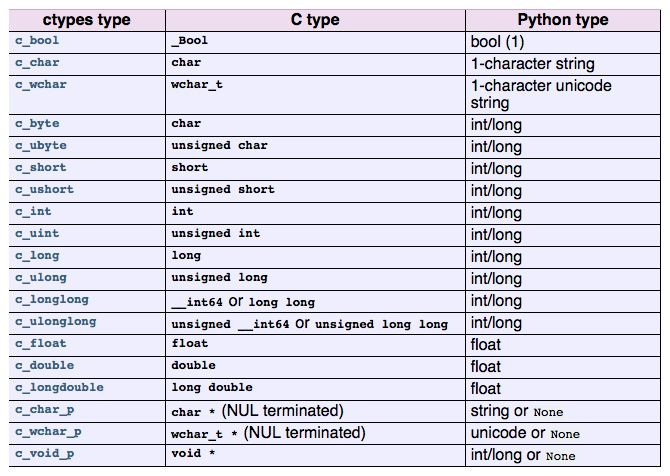Click the c_longlong link
670x476 pixels.
(x=52, y=300)
